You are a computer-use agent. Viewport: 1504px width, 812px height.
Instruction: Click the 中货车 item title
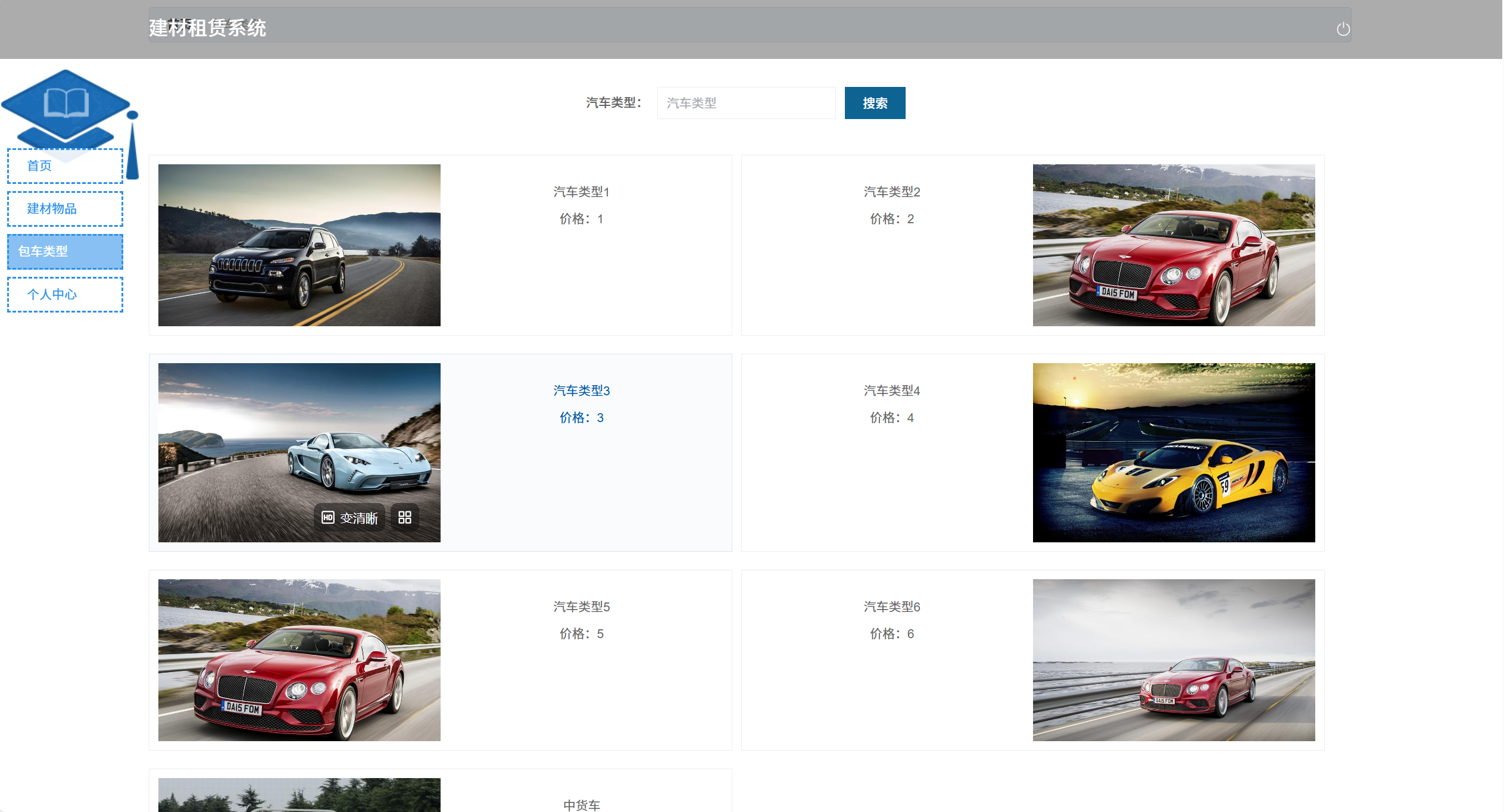[582, 805]
